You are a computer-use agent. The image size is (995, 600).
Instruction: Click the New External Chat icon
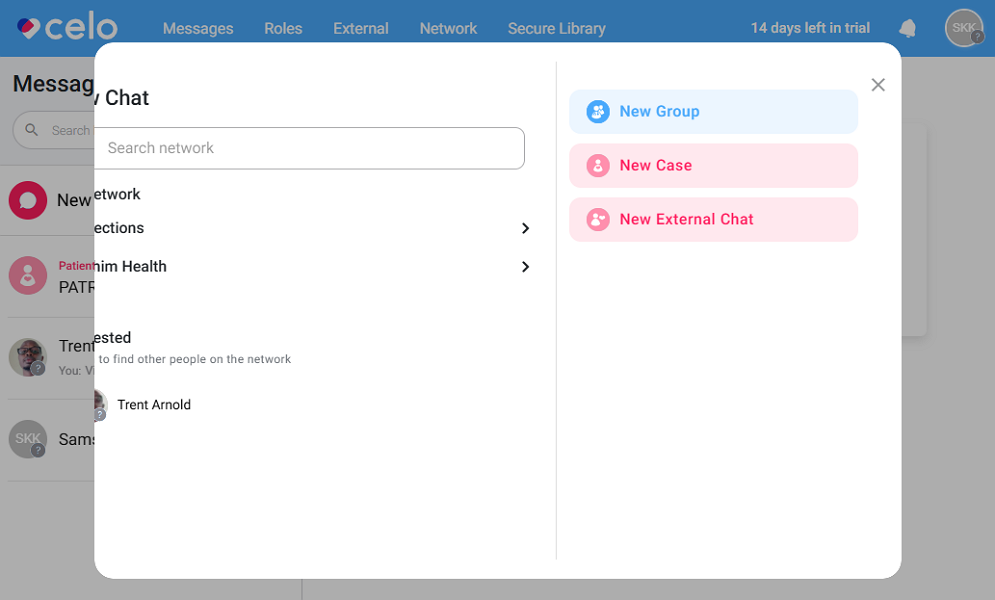(x=598, y=220)
